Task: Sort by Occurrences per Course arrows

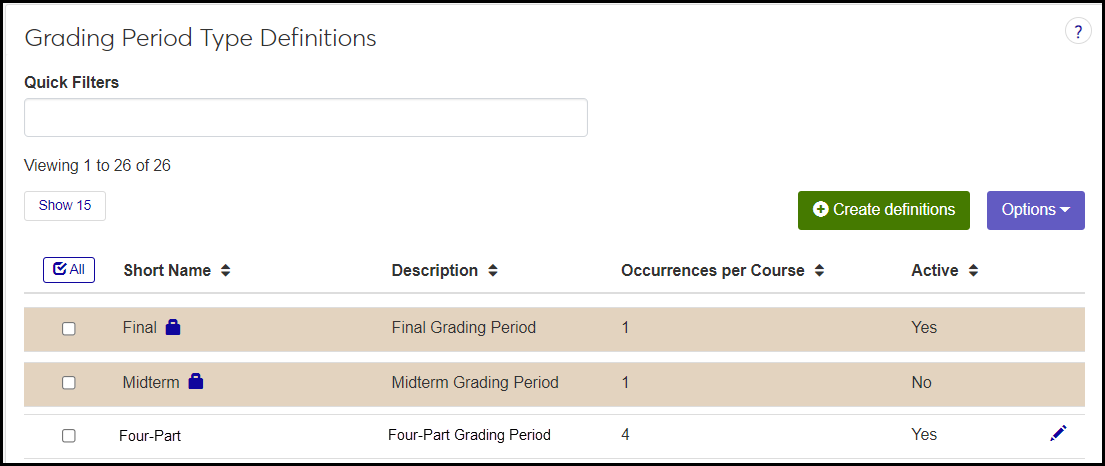Action: point(820,271)
